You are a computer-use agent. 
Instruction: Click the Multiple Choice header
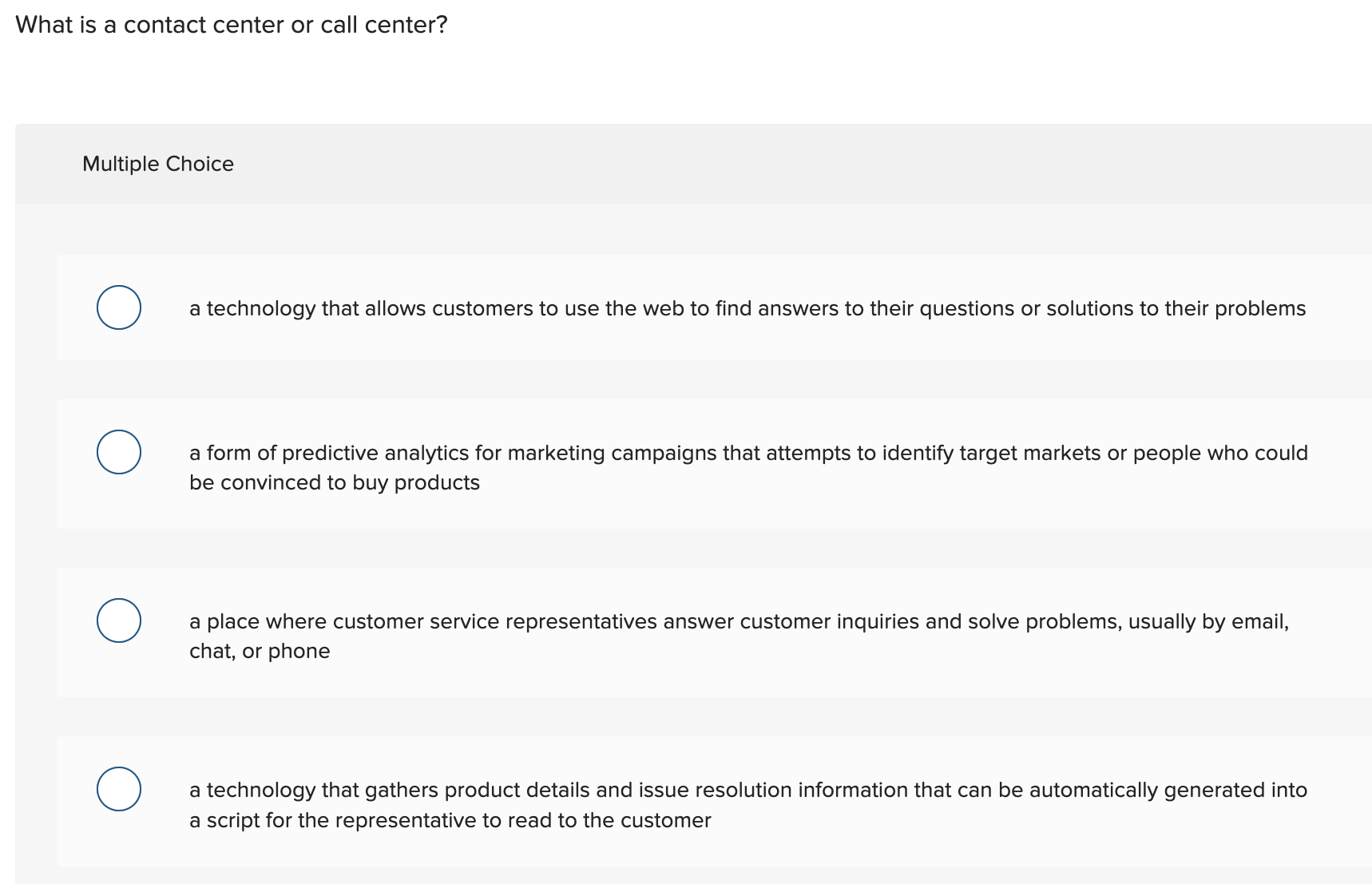pos(157,163)
